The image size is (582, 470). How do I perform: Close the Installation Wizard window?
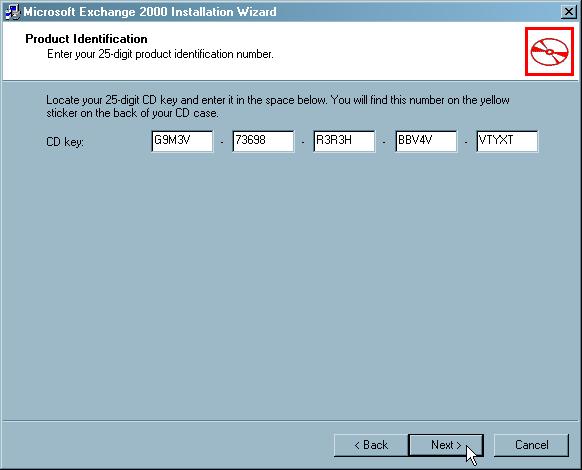click(x=568, y=12)
